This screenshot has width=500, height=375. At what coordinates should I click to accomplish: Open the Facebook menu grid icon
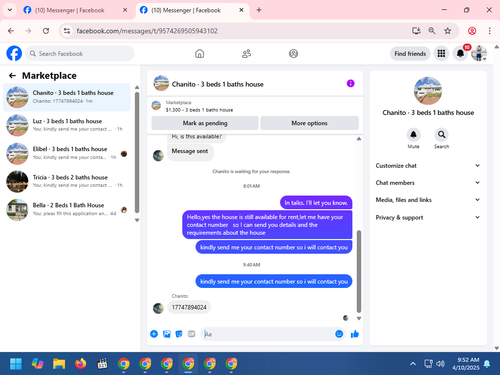point(441,53)
